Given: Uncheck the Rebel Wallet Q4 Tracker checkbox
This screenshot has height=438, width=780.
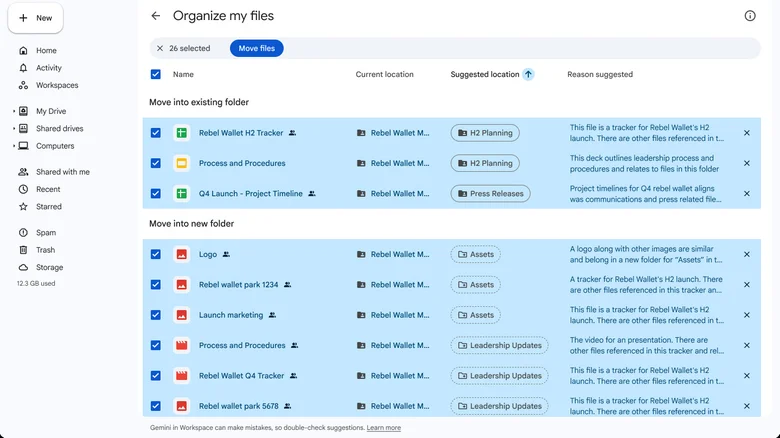Looking at the screenshot, I should 156,376.
